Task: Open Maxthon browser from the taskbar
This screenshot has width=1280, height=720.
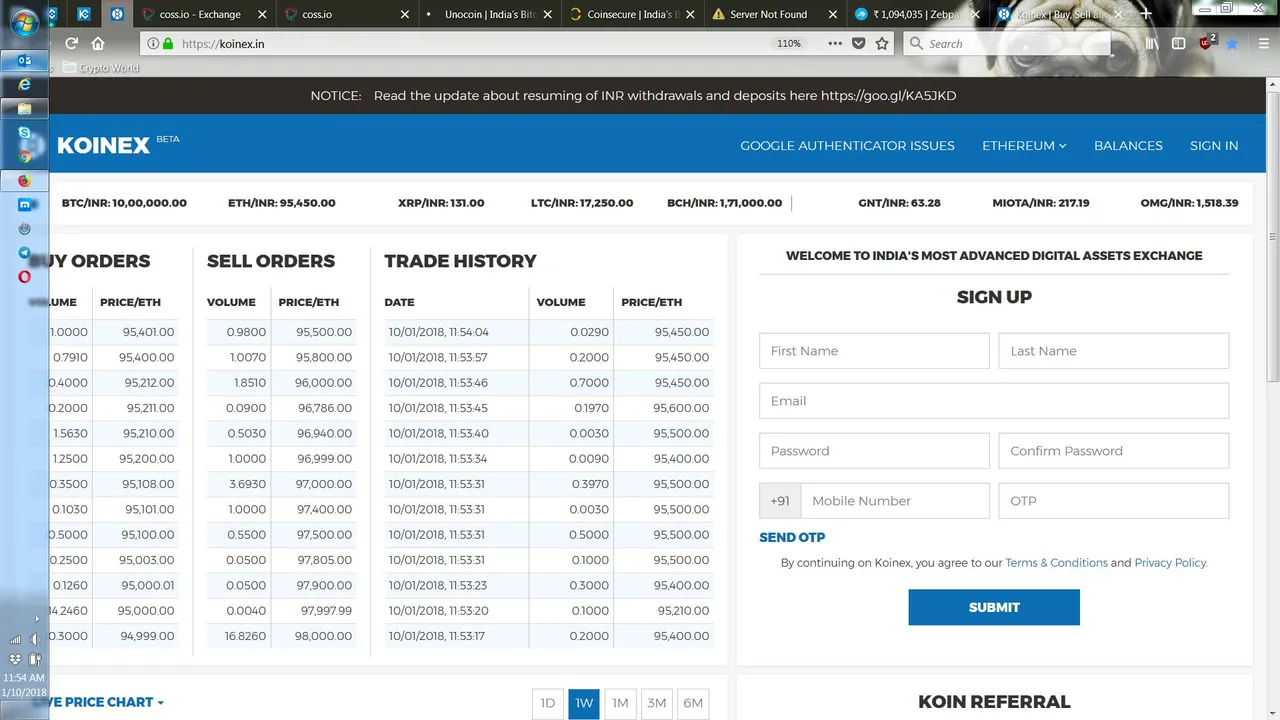Action: [x=24, y=205]
